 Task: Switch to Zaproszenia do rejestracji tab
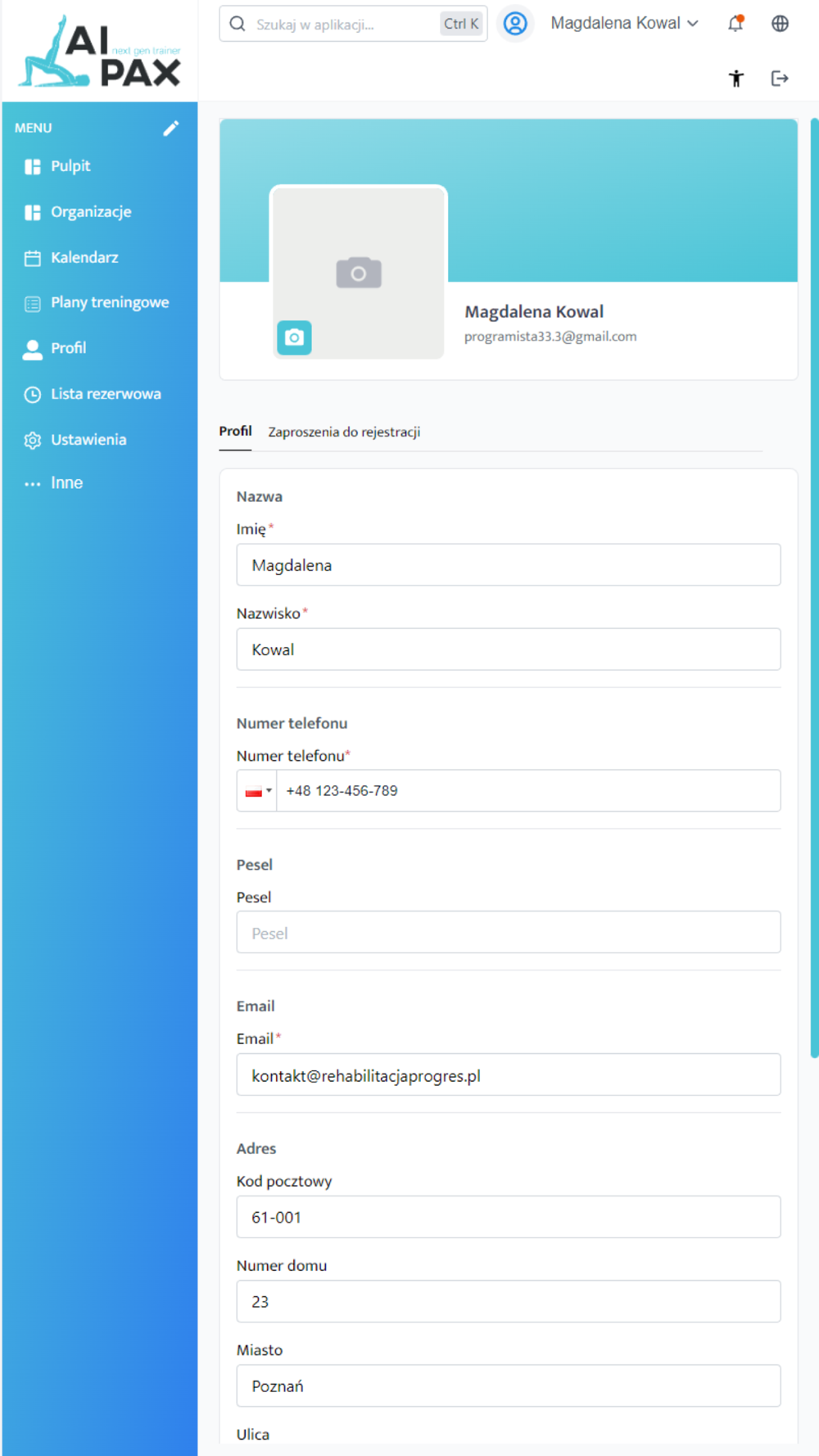point(344,432)
